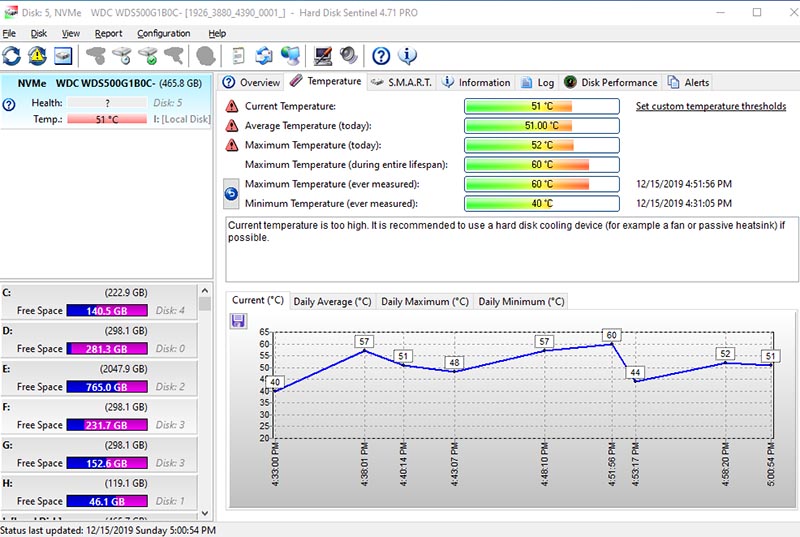Viewport: 800px width, 537px height.
Task: Click the send email refresh toolbar icon
Action: pos(264,56)
